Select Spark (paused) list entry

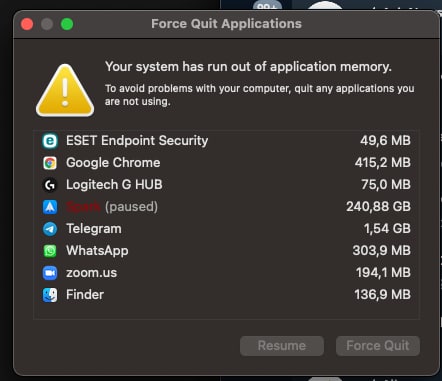227,207
